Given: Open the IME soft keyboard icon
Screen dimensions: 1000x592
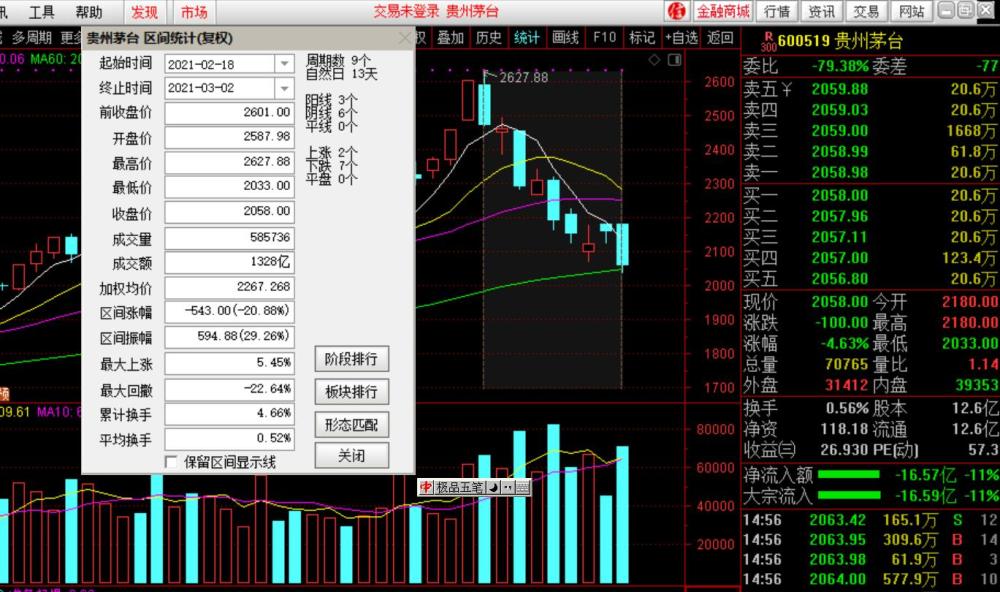Looking at the screenshot, I should click(522, 487).
